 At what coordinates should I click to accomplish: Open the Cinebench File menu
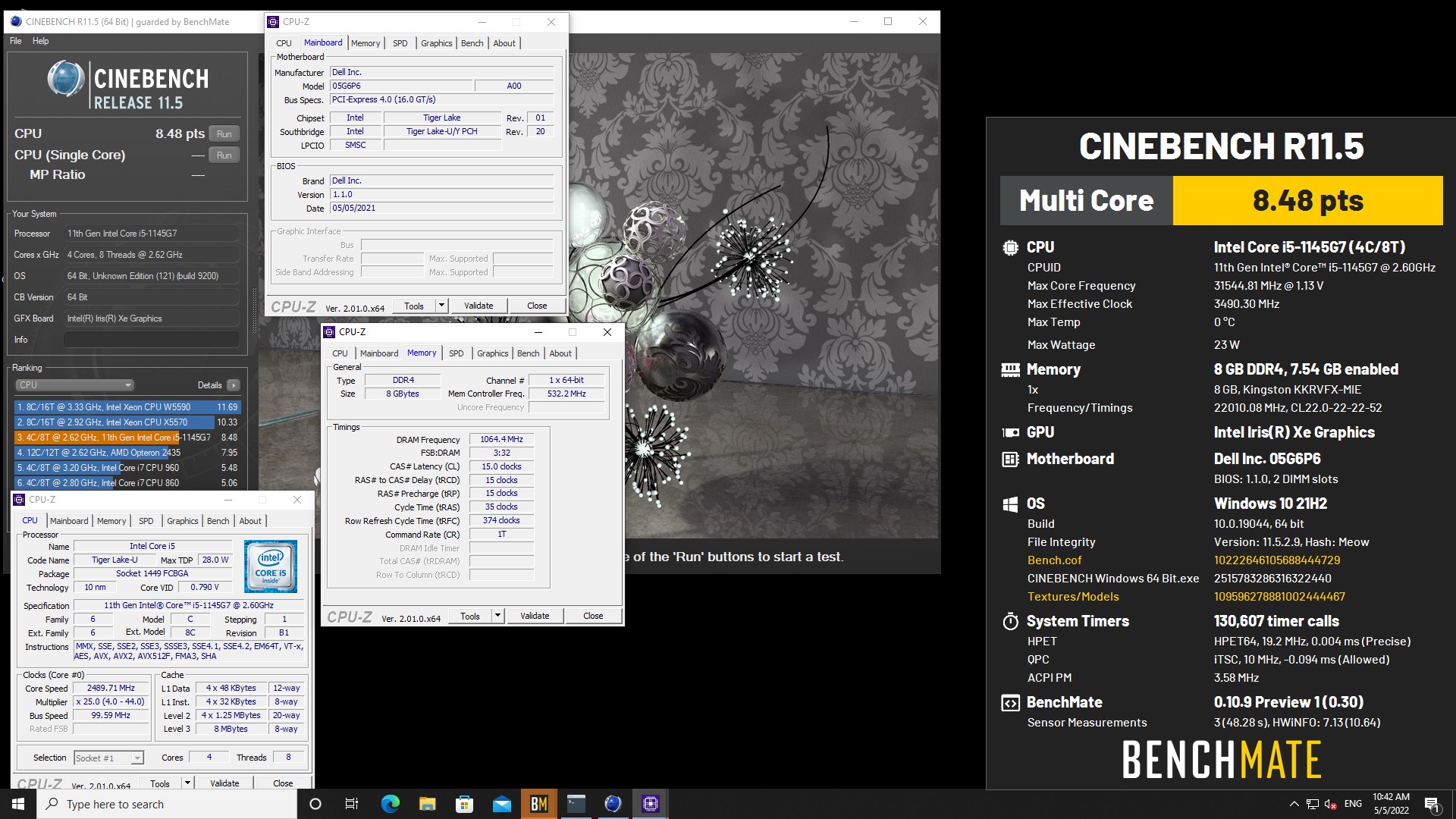16,41
